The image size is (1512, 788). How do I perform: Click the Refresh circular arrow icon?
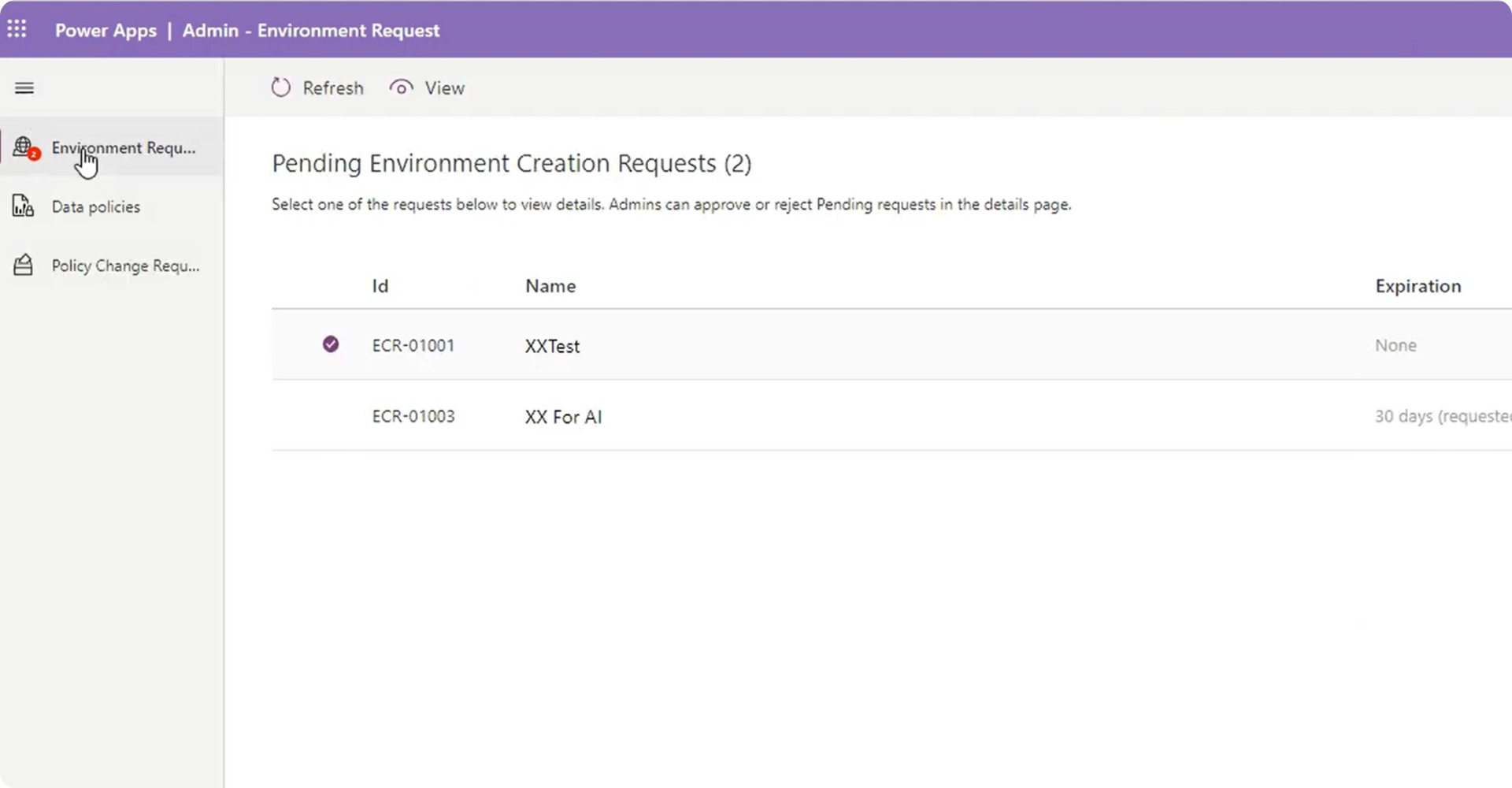(281, 87)
